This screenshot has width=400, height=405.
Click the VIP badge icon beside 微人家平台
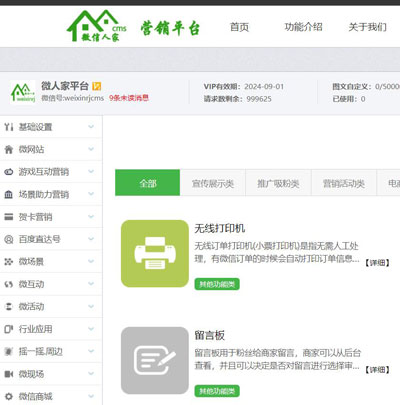(96, 86)
